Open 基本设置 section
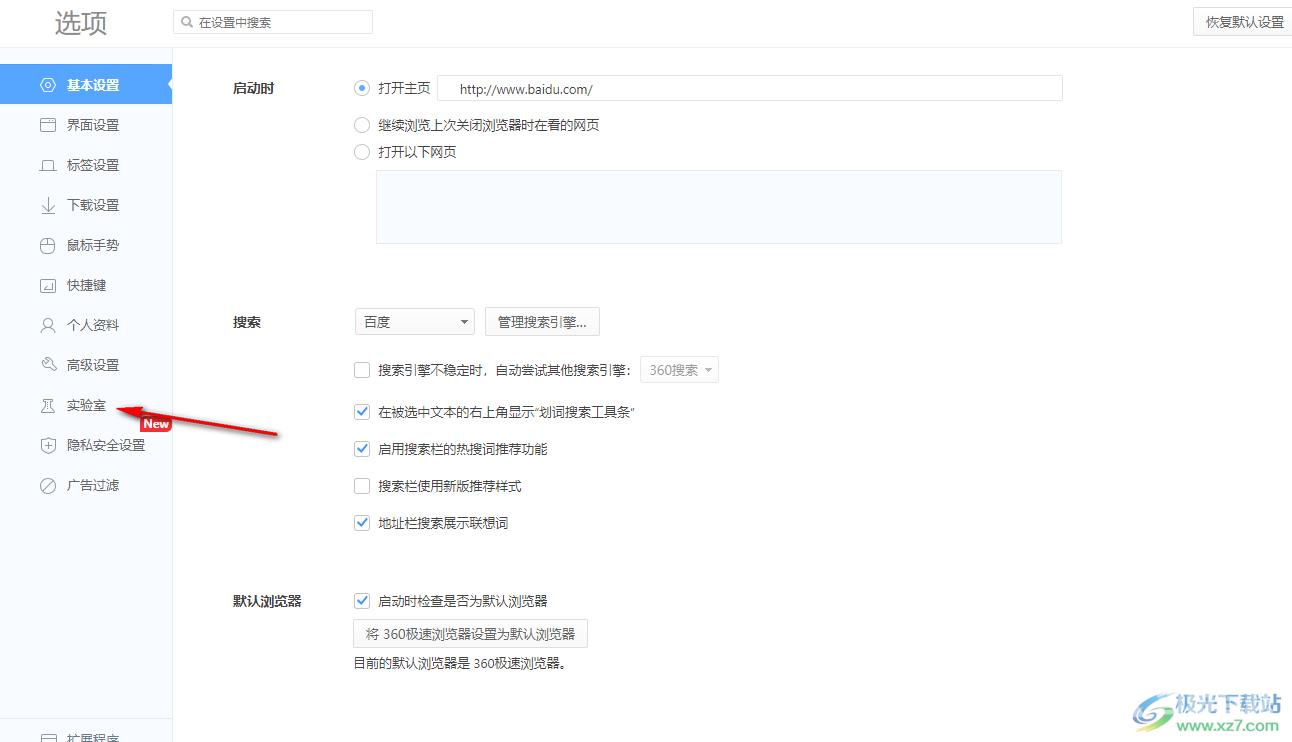The image size is (1292, 742). point(86,85)
